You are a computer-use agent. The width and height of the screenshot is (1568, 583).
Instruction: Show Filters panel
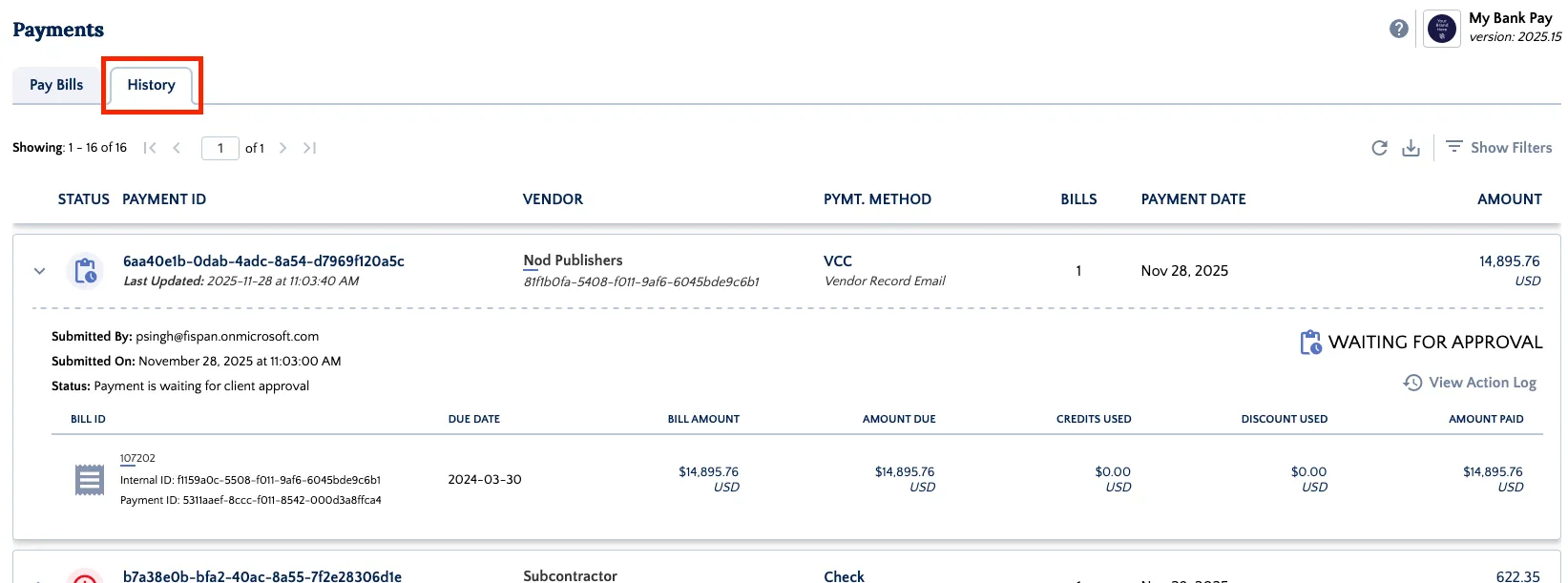[1498, 147]
